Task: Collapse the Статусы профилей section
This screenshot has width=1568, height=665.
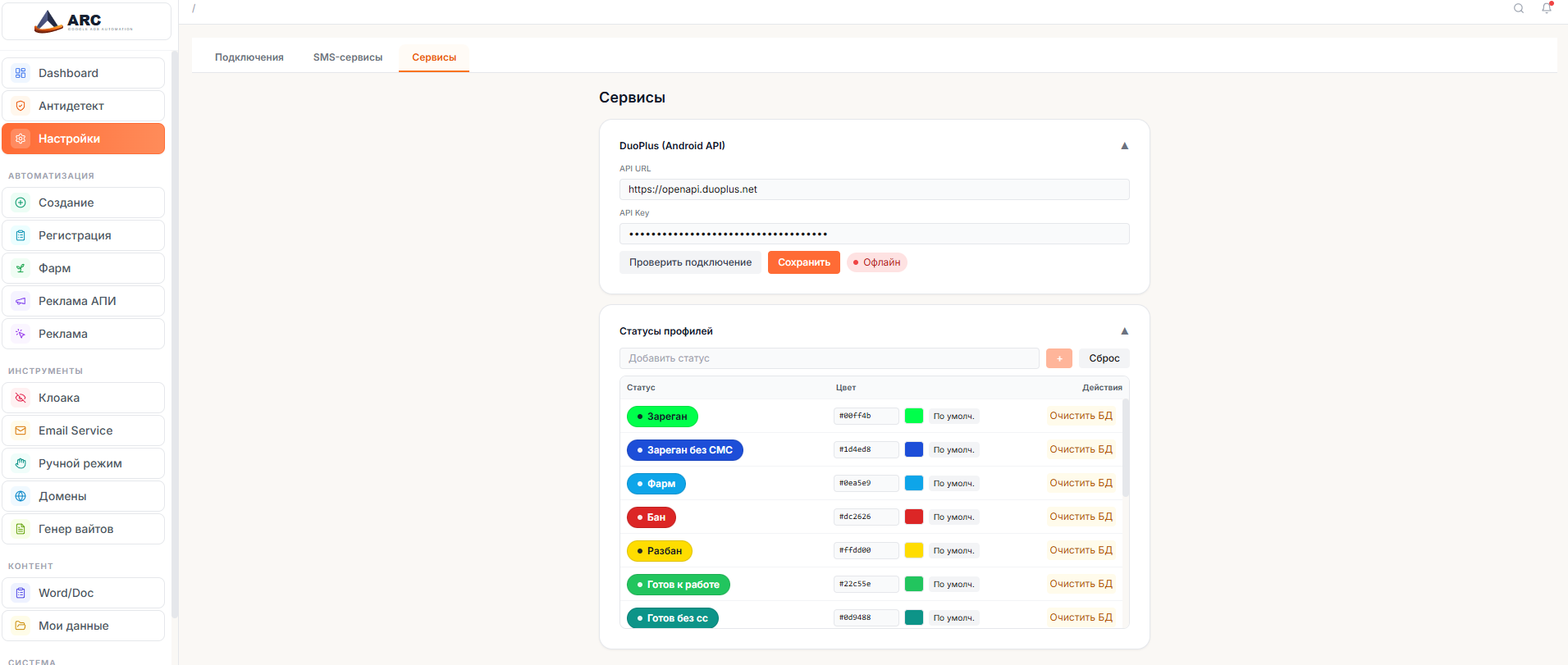Action: (1124, 331)
